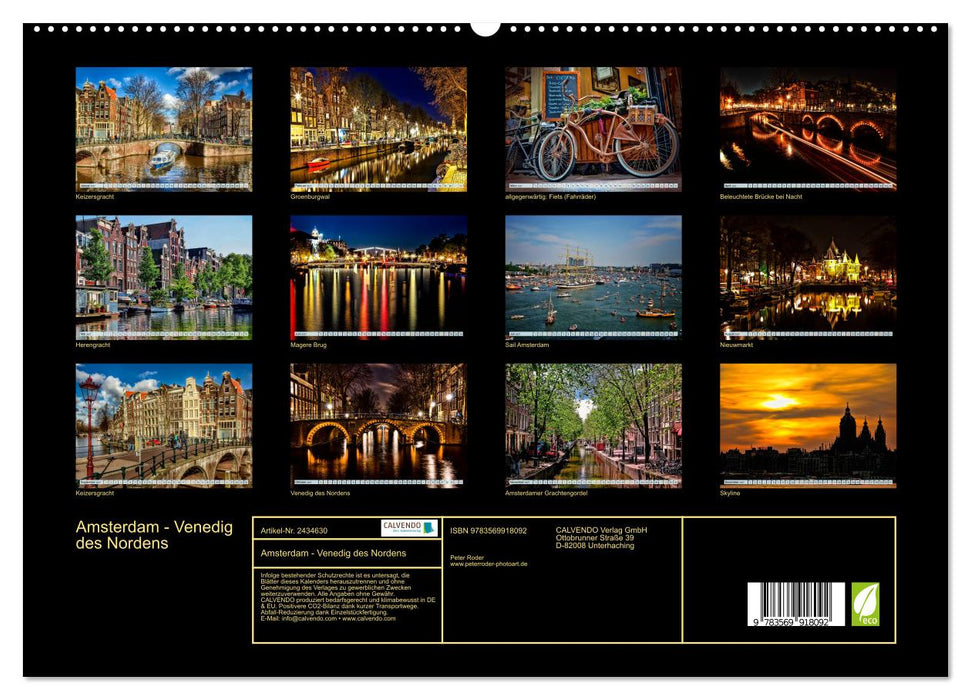Viewport: 971px width, 700px height.
Task: Click the Skyline caption text
Action: point(730,493)
